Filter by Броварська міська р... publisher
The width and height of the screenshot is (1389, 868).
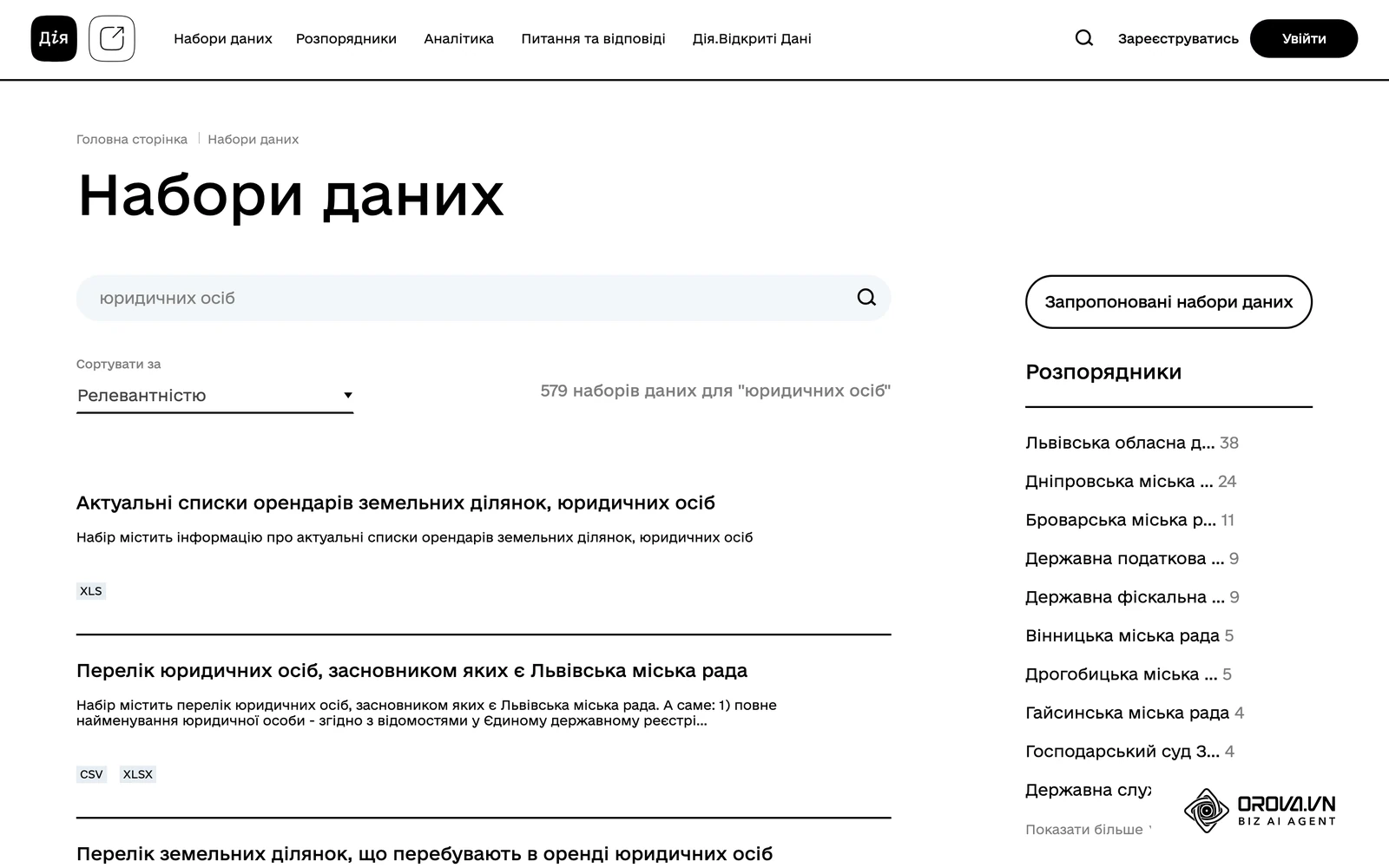click(1129, 520)
